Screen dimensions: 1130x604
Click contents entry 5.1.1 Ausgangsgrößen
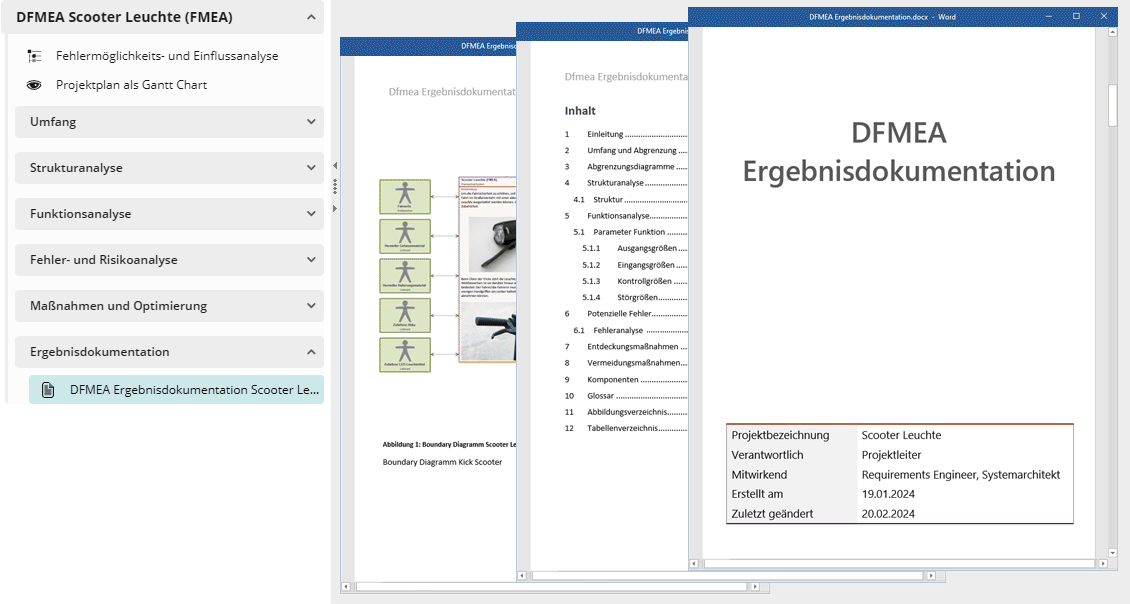[x=635, y=248]
